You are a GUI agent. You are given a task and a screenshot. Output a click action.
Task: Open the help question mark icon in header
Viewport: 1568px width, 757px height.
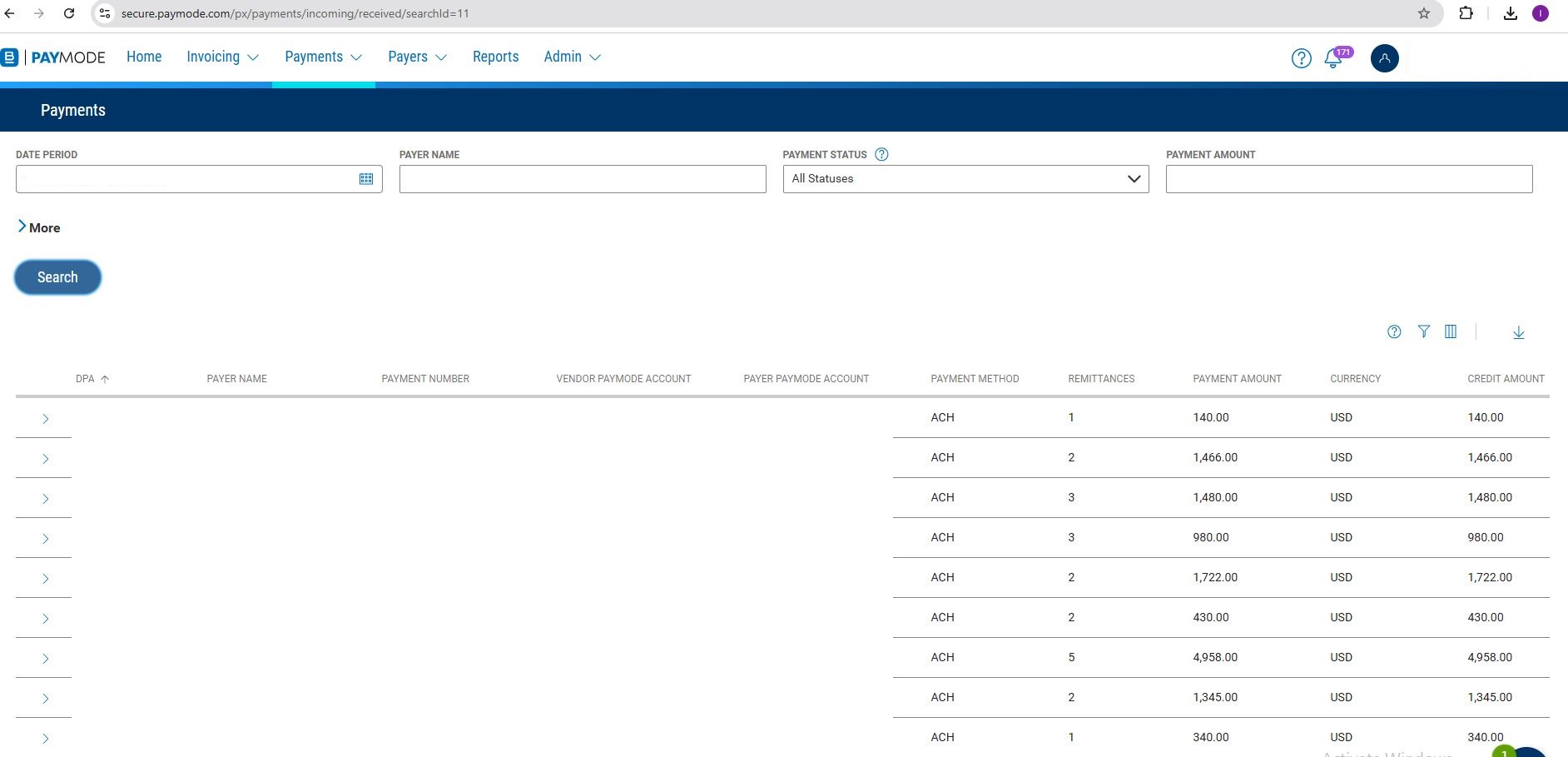pyautogui.click(x=1301, y=58)
